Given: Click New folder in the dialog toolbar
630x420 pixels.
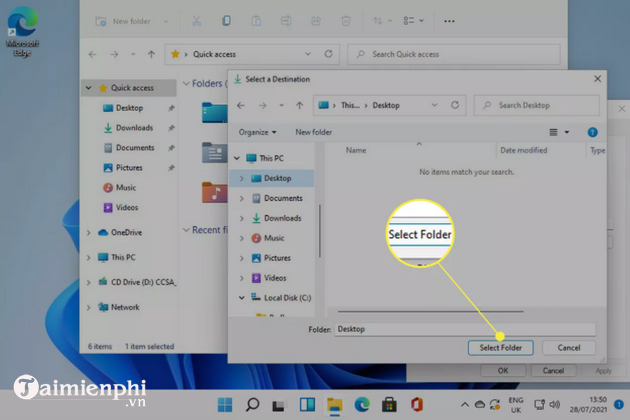Looking at the screenshot, I should 313,132.
